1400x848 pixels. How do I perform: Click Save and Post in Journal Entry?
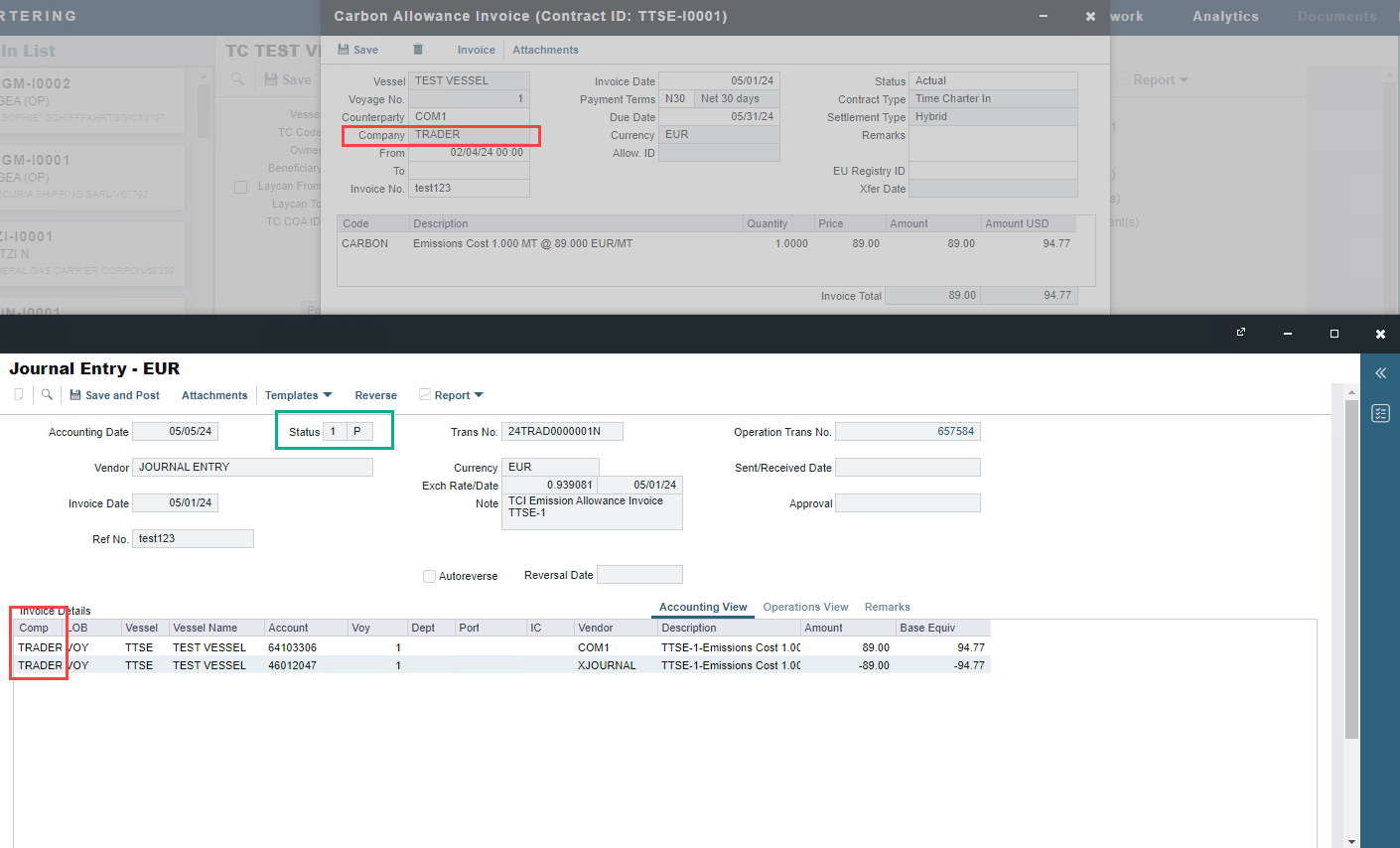[114, 395]
